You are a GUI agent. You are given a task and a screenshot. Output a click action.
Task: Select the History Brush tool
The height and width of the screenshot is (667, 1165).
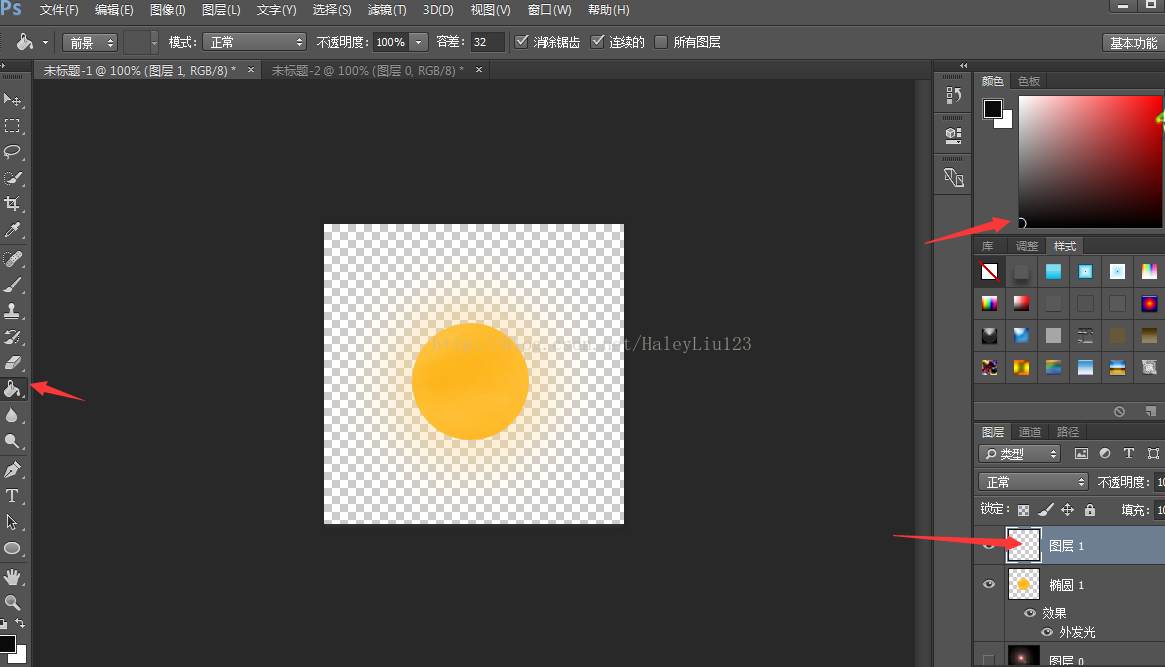(13, 336)
